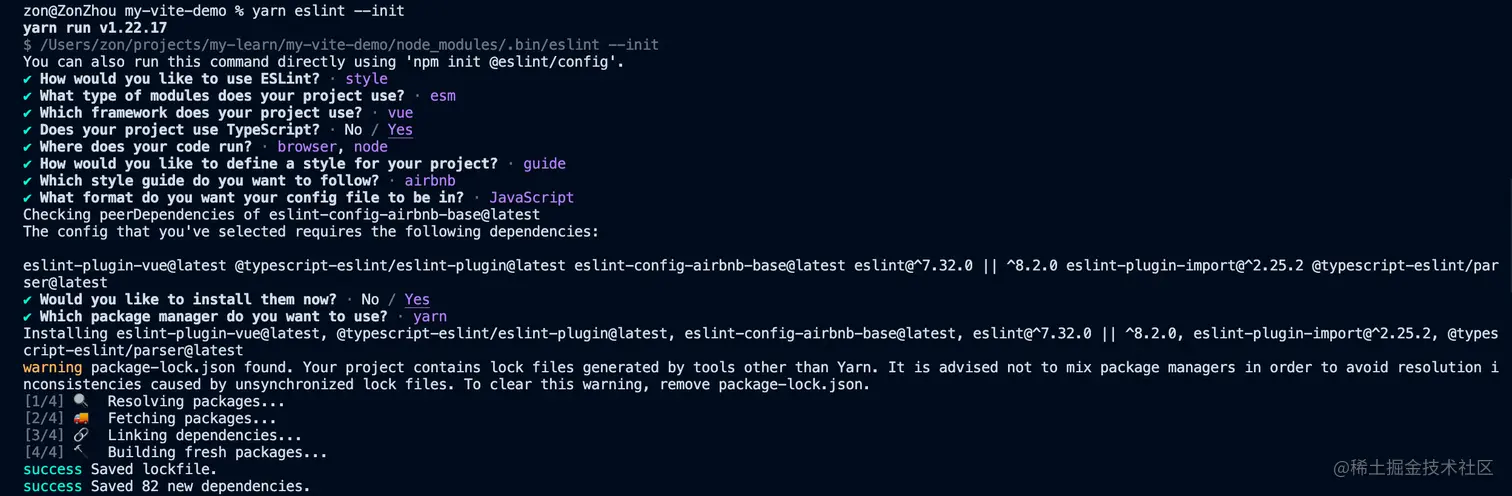
Task: Click the 'JavaScript' config format answer
Action: [x=531, y=198]
